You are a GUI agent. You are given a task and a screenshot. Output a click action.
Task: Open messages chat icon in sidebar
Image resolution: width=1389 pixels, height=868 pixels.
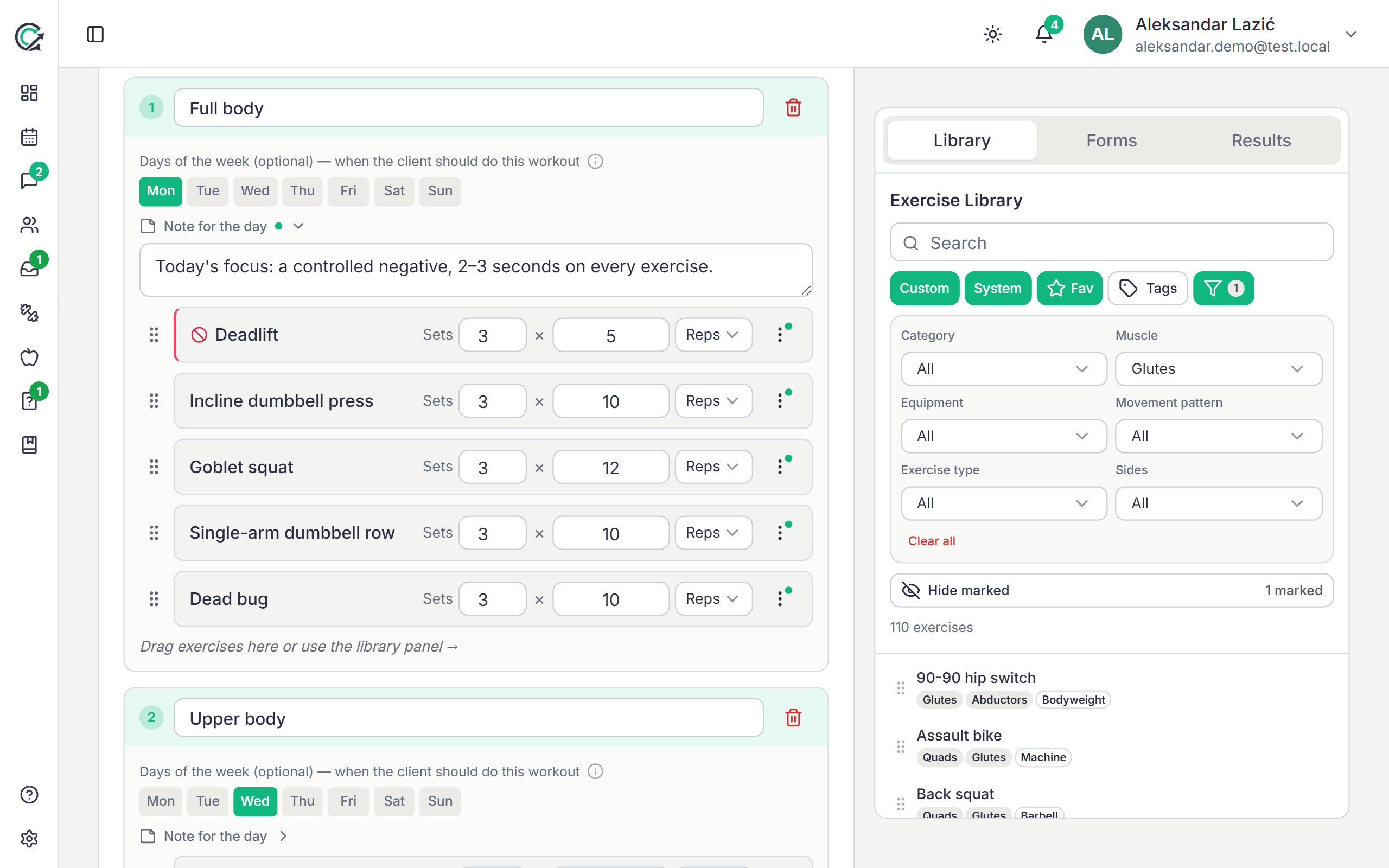[x=29, y=181]
